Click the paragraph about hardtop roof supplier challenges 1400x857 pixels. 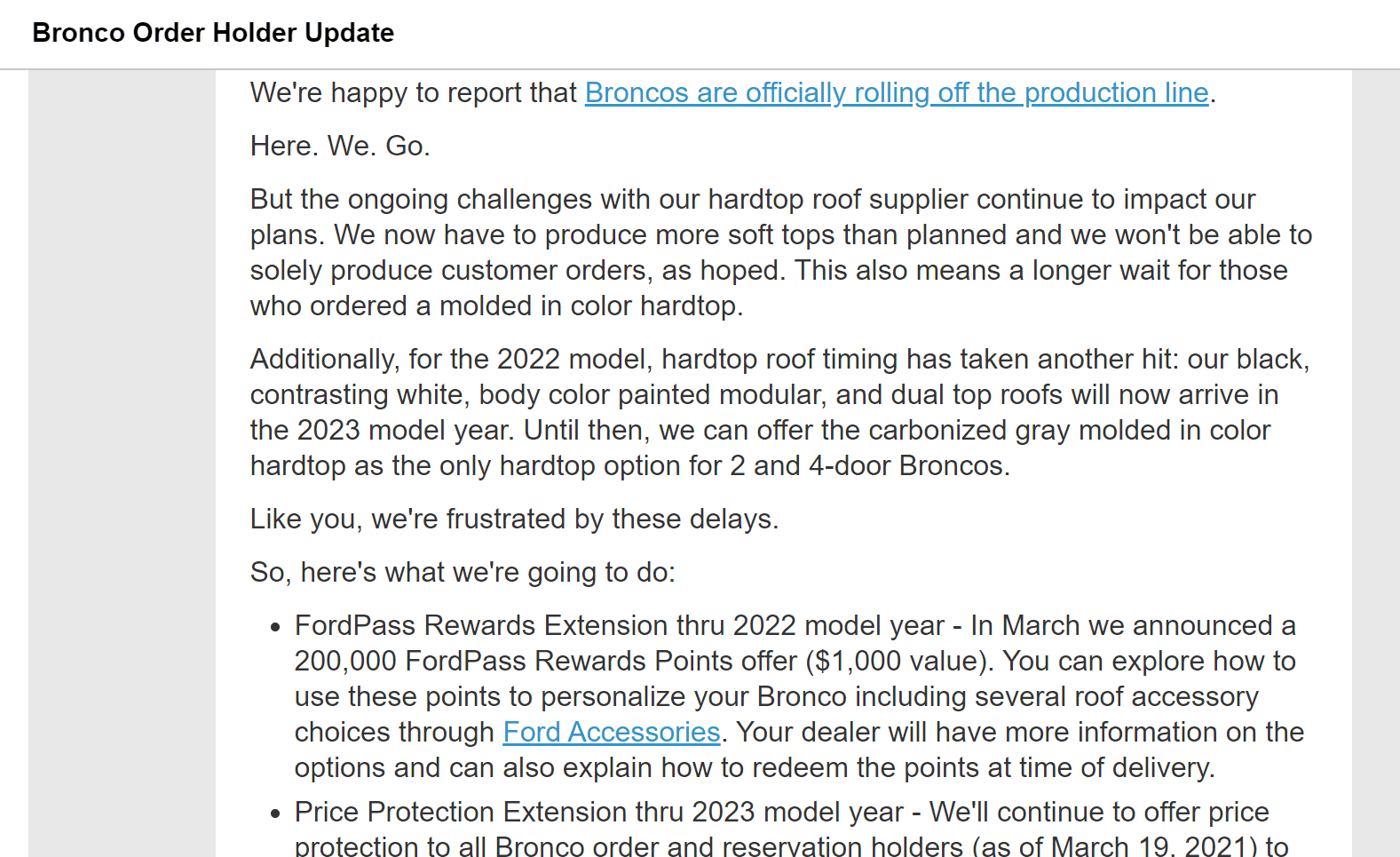coord(781,252)
